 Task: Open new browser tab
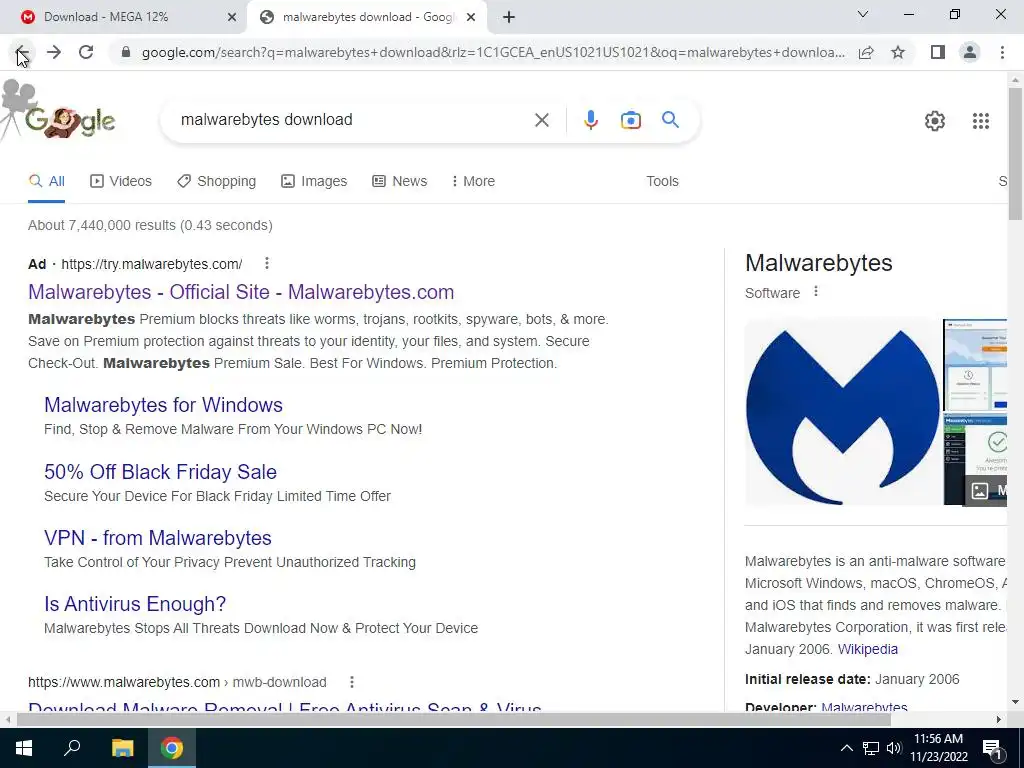pos(509,18)
